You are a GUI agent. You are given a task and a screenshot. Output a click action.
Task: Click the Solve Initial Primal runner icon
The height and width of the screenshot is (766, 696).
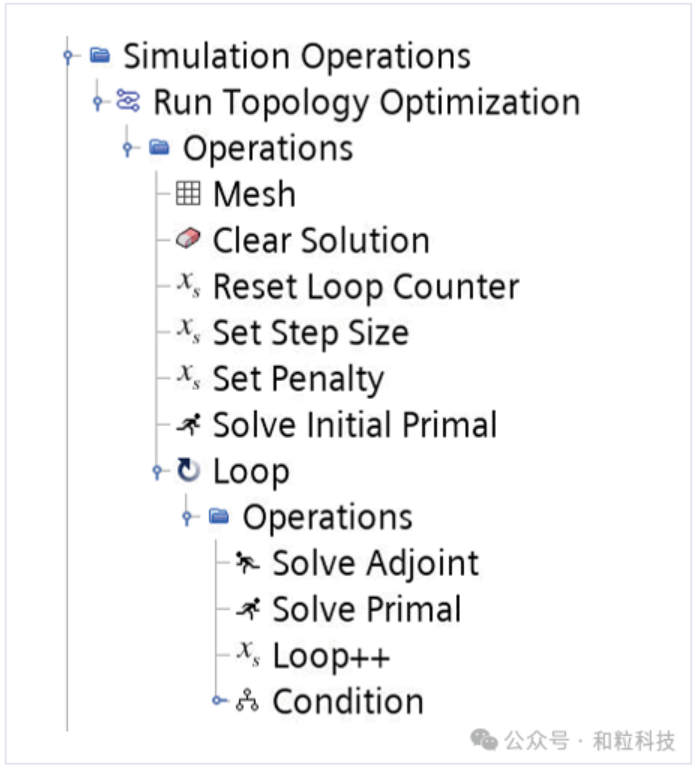pos(188,425)
